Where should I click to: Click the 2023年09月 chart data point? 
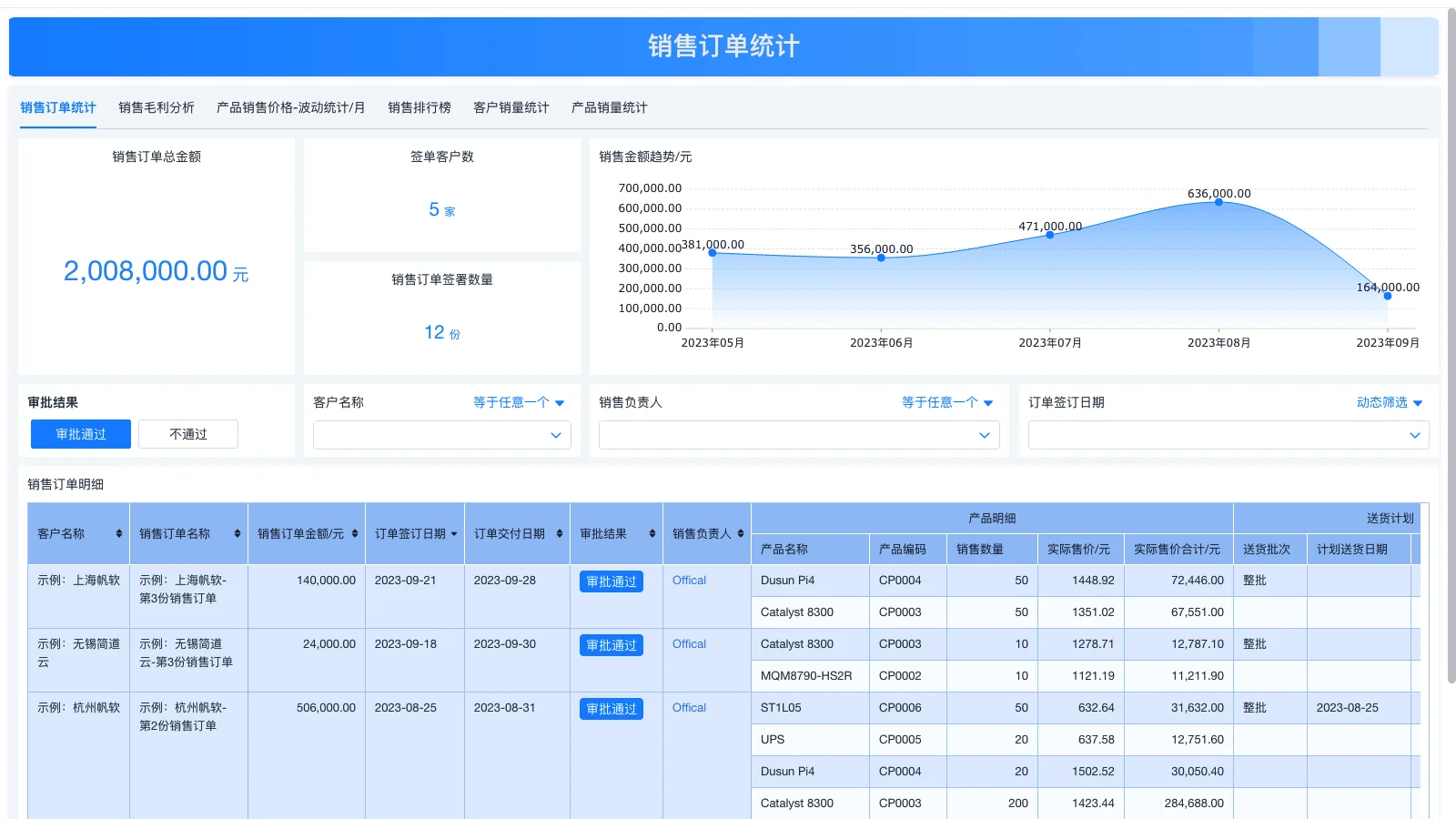[1388, 296]
